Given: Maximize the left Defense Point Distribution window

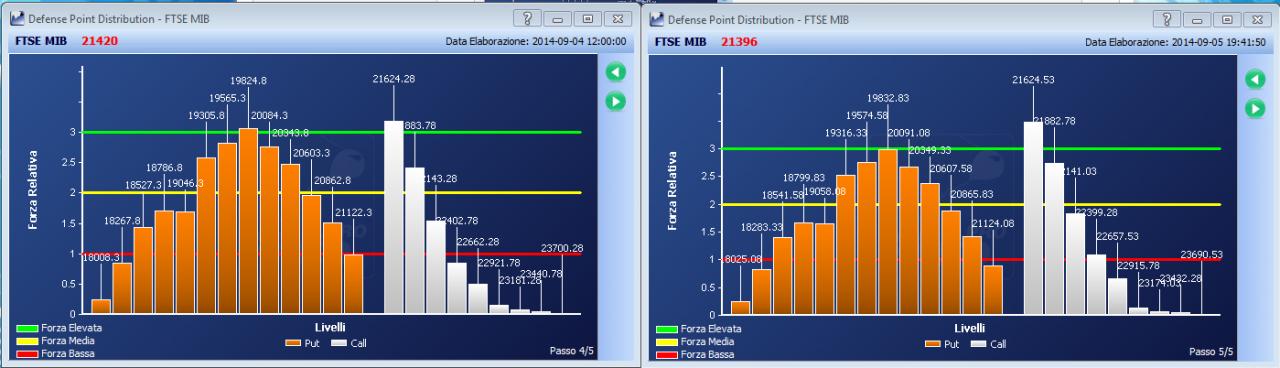Looking at the screenshot, I should click(x=588, y=19).
